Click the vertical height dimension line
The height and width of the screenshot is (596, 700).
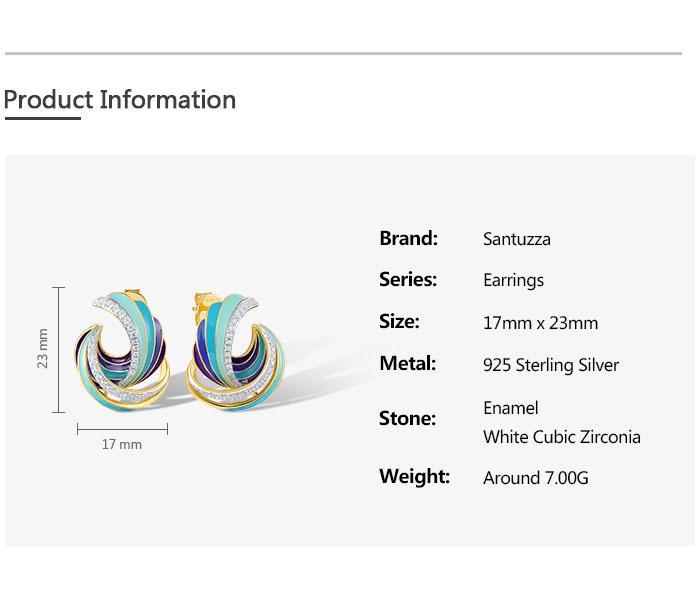tap(59, 350)
